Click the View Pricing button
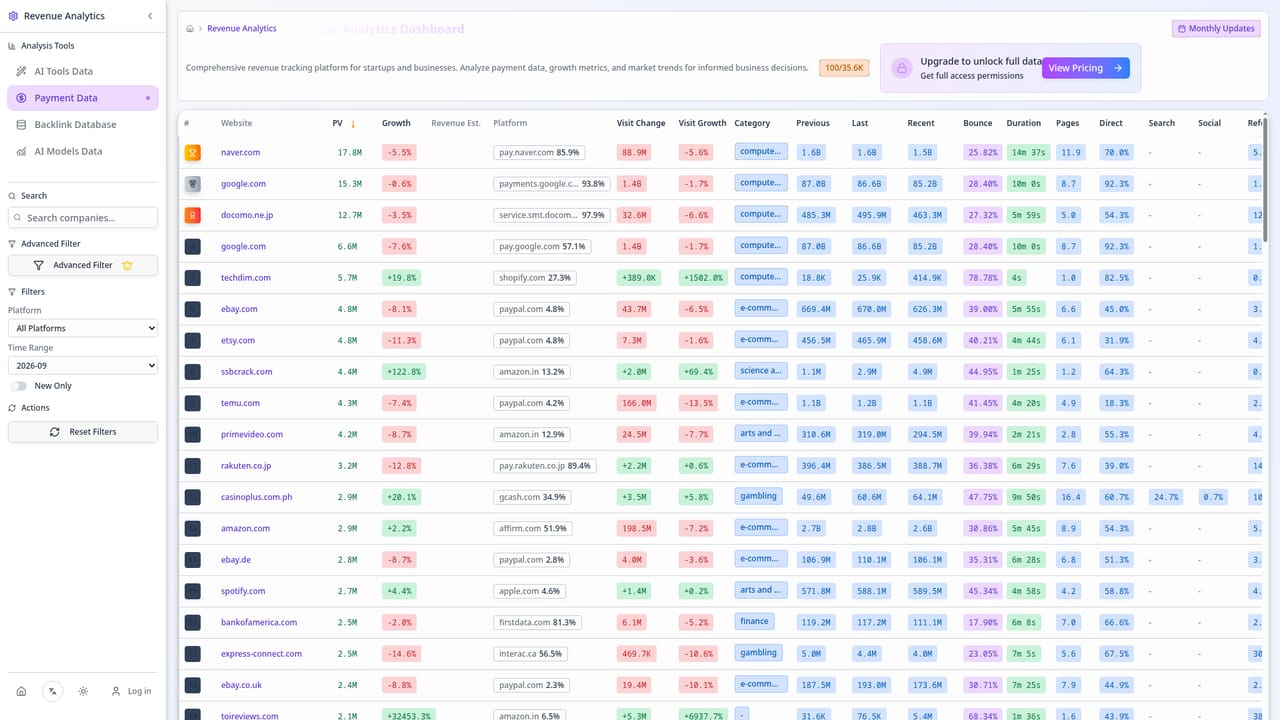 pos(1086,68)
